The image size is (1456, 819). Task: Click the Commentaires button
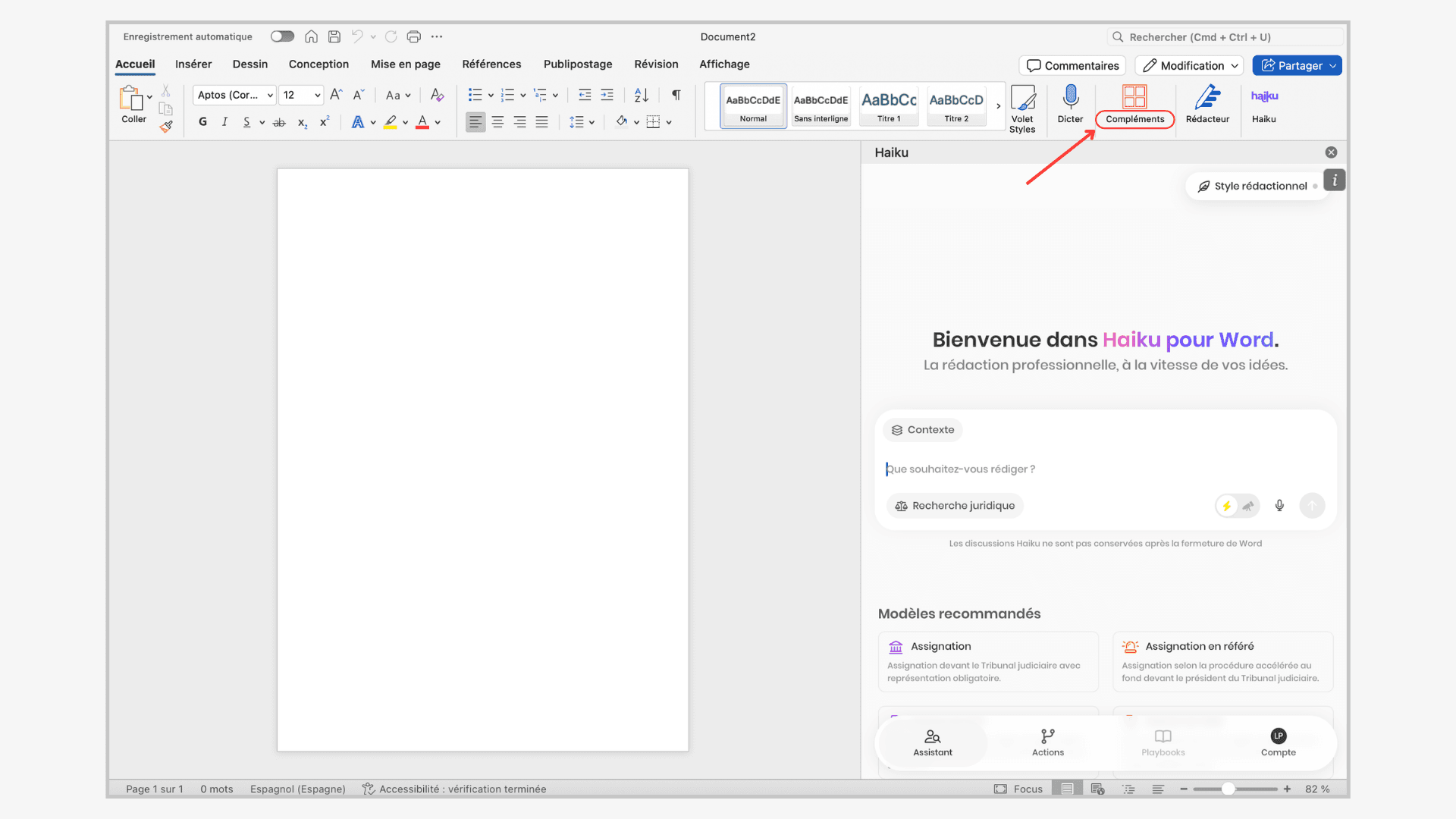(1072, 66)
